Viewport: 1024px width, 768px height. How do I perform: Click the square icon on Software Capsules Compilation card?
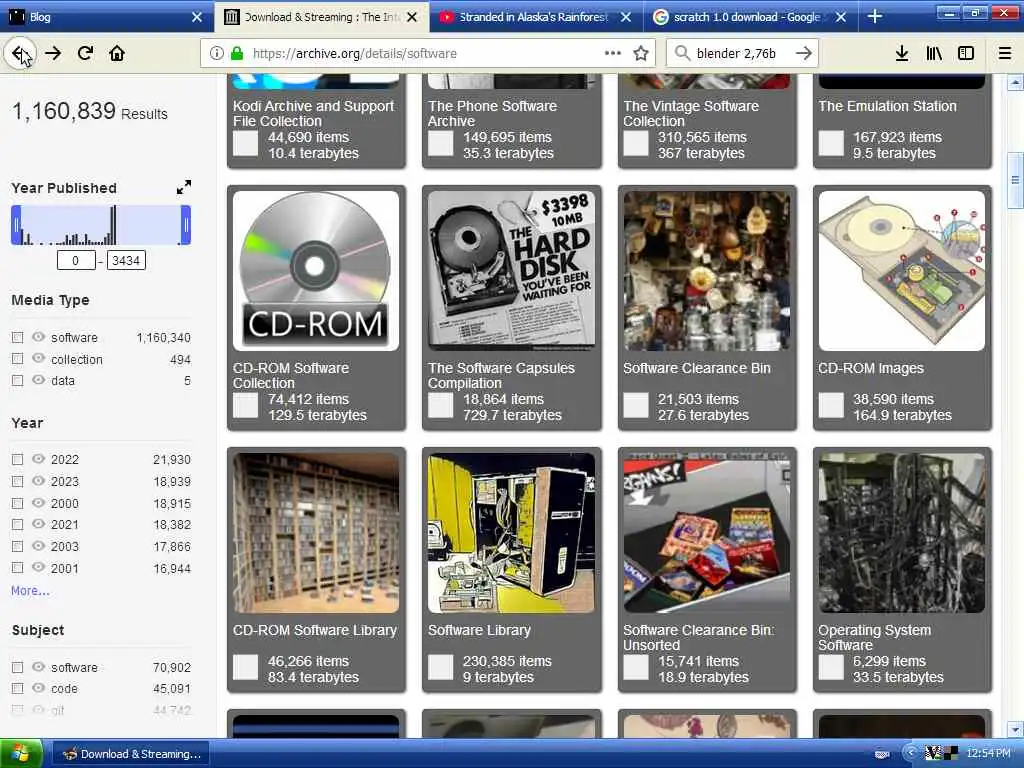point(440,406)
